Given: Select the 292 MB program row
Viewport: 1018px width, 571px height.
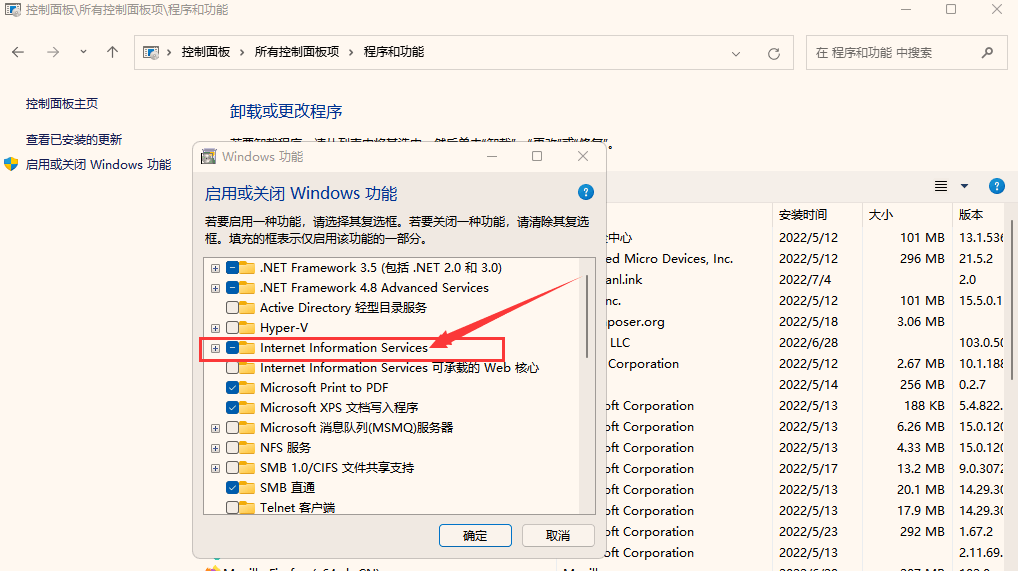Looking at the screenshot, I should pos(805,532).
